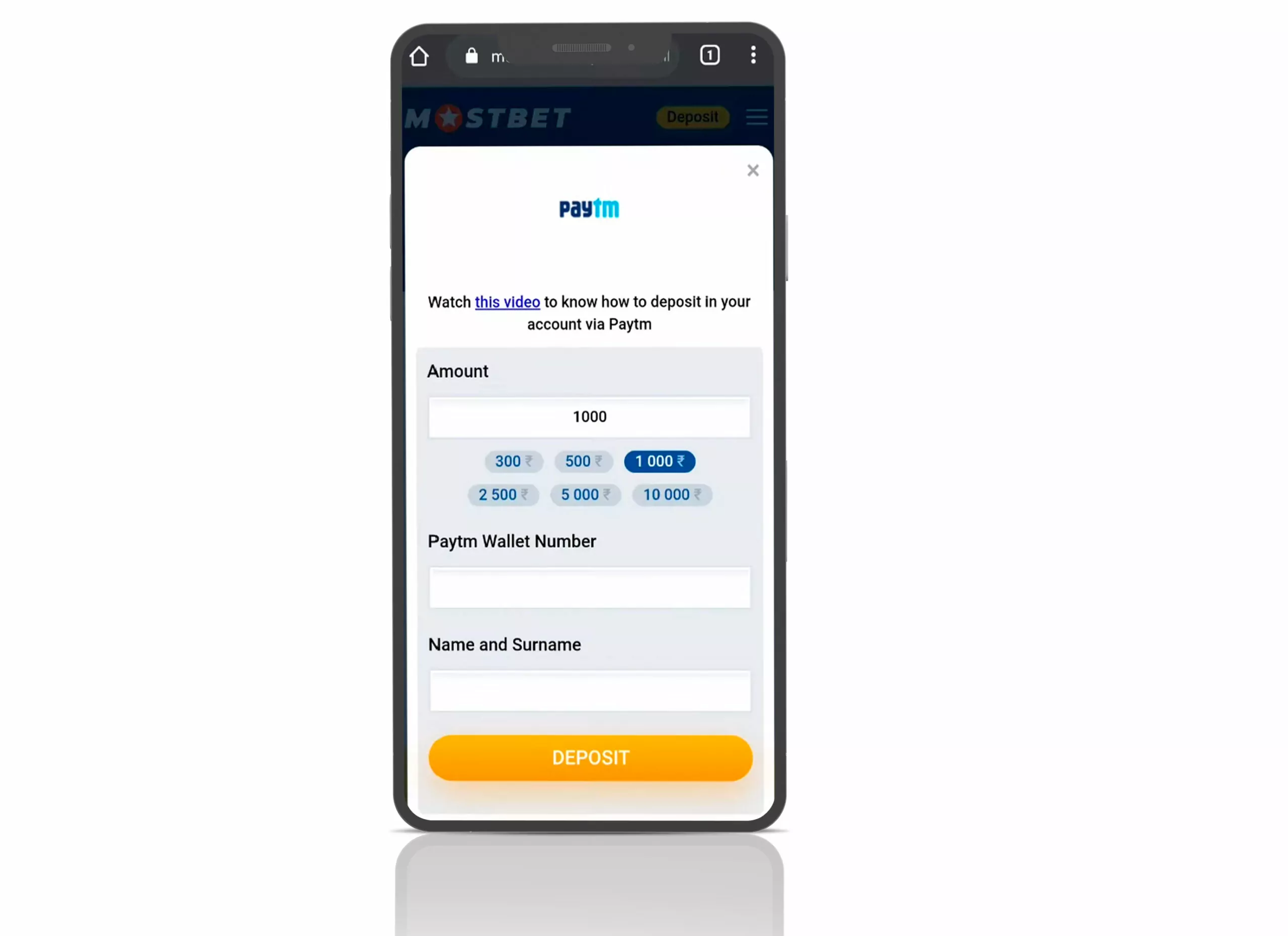The height and width of the screenshot is (936, 1288).
Task: Click the Name and Surname input field
Action: [590, 690]
